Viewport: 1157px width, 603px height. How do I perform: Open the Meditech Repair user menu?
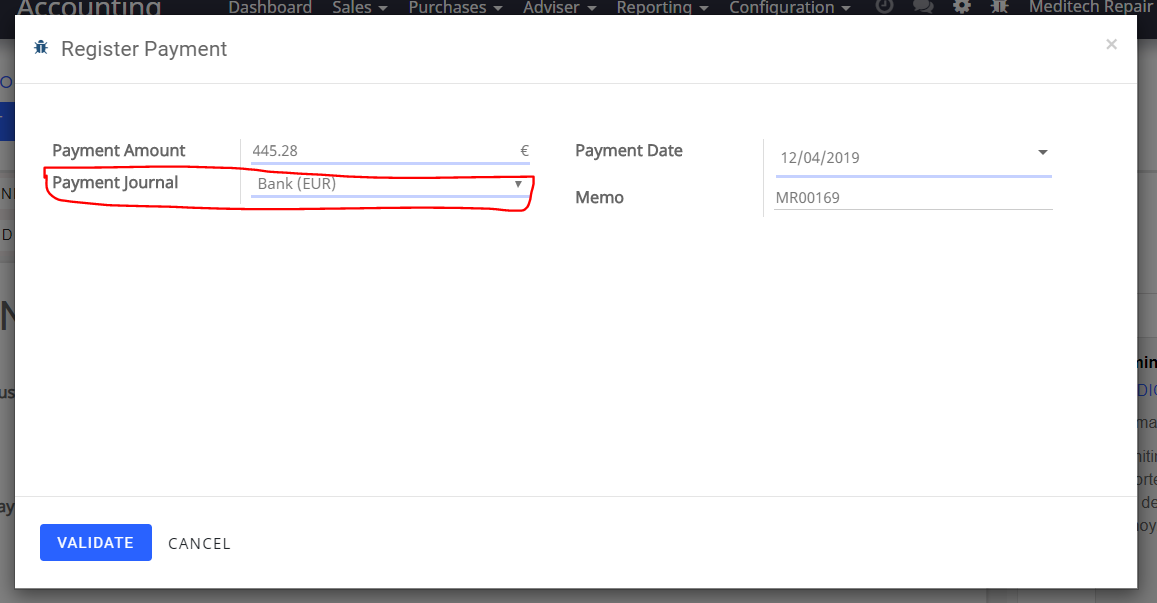1091,7
